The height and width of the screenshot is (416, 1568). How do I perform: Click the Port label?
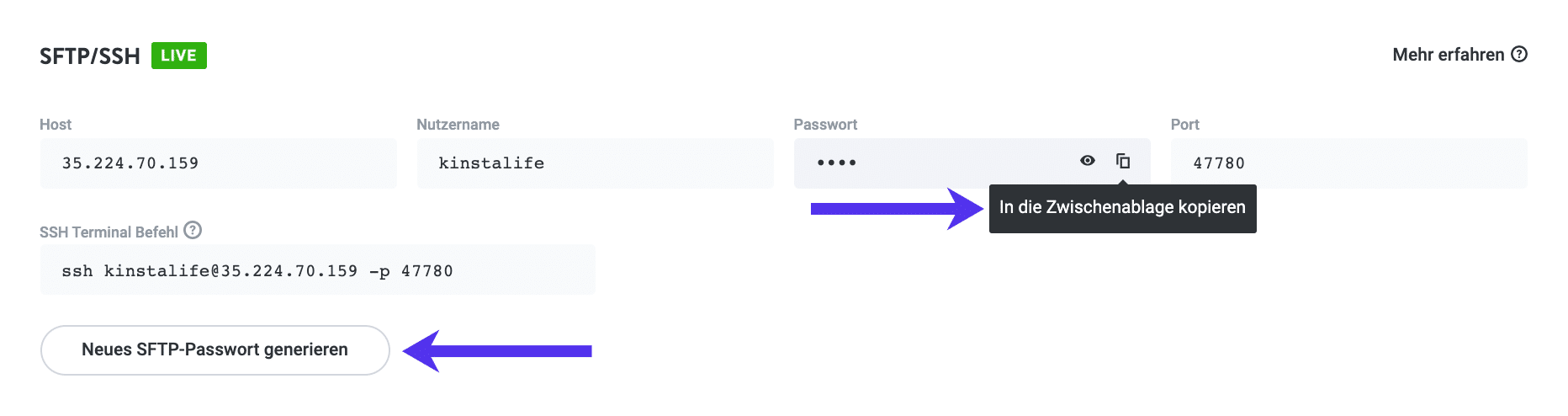point(1184,125)
